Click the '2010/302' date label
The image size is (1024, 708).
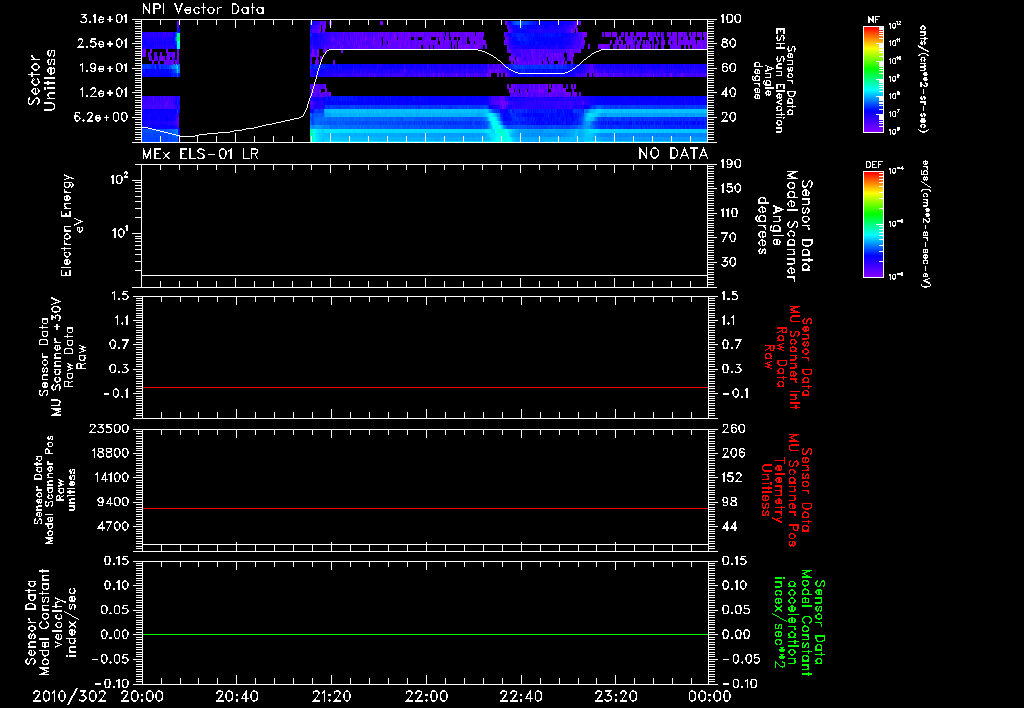(69, 697)
